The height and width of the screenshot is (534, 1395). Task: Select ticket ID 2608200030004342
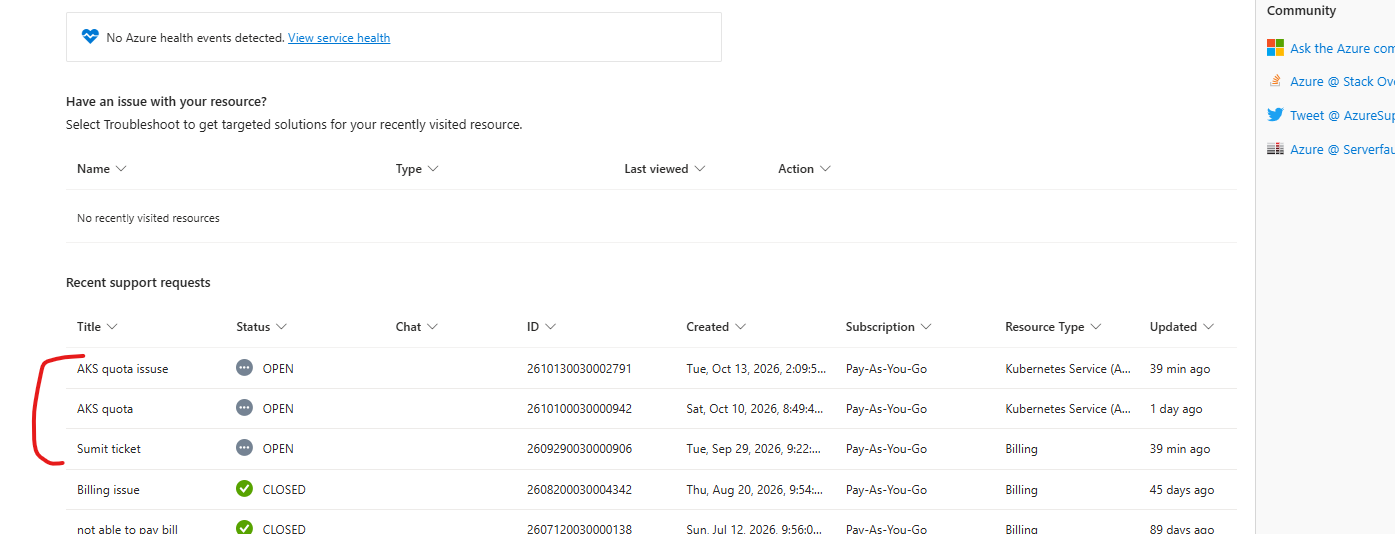579,490
